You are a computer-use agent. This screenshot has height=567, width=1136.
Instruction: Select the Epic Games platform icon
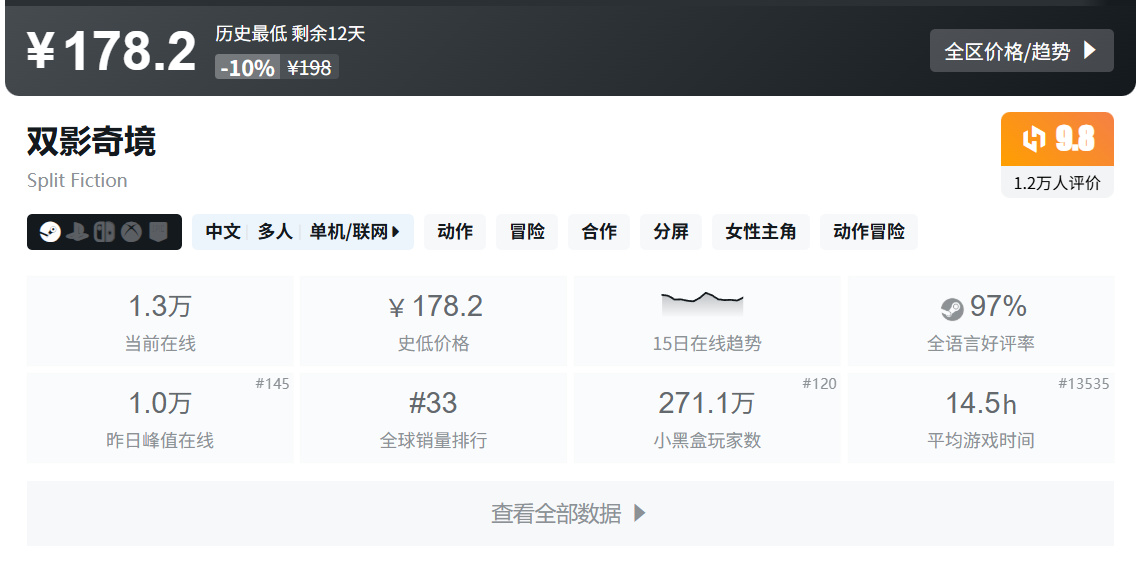tap(158, 232)
